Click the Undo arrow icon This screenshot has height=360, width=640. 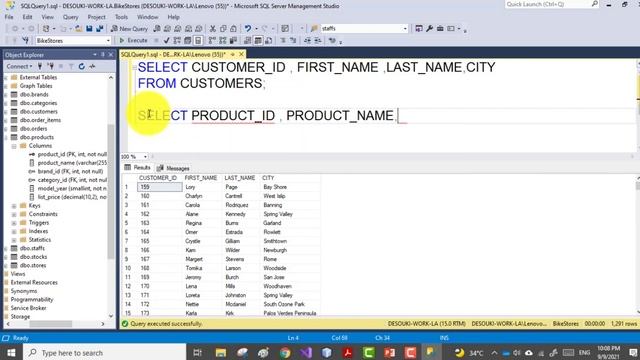pos(248,29)
